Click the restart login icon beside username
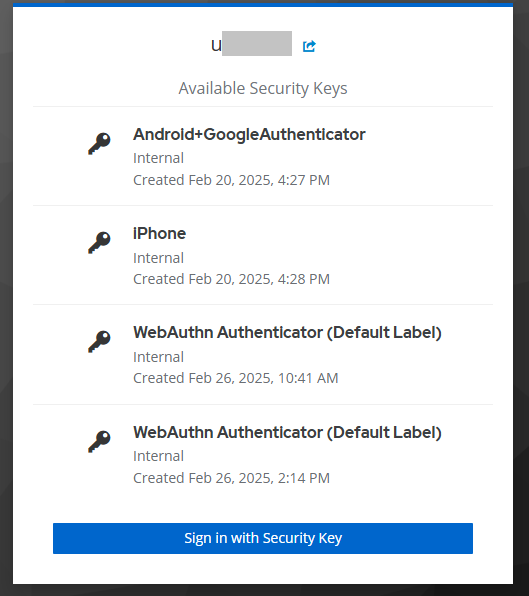The image size is (529, 596). [x=309, y=46]
